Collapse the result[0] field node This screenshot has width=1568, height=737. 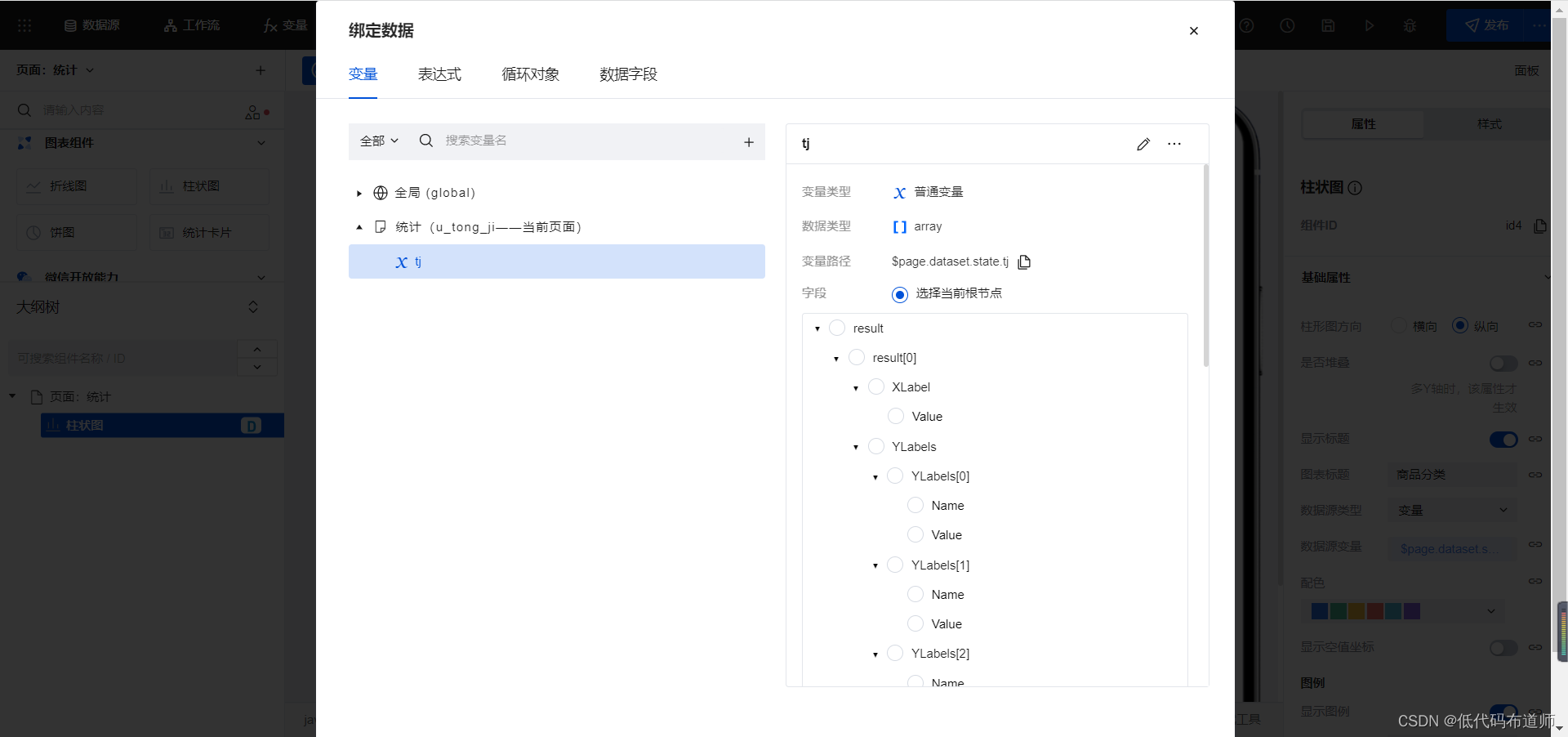tap(836, 359)
